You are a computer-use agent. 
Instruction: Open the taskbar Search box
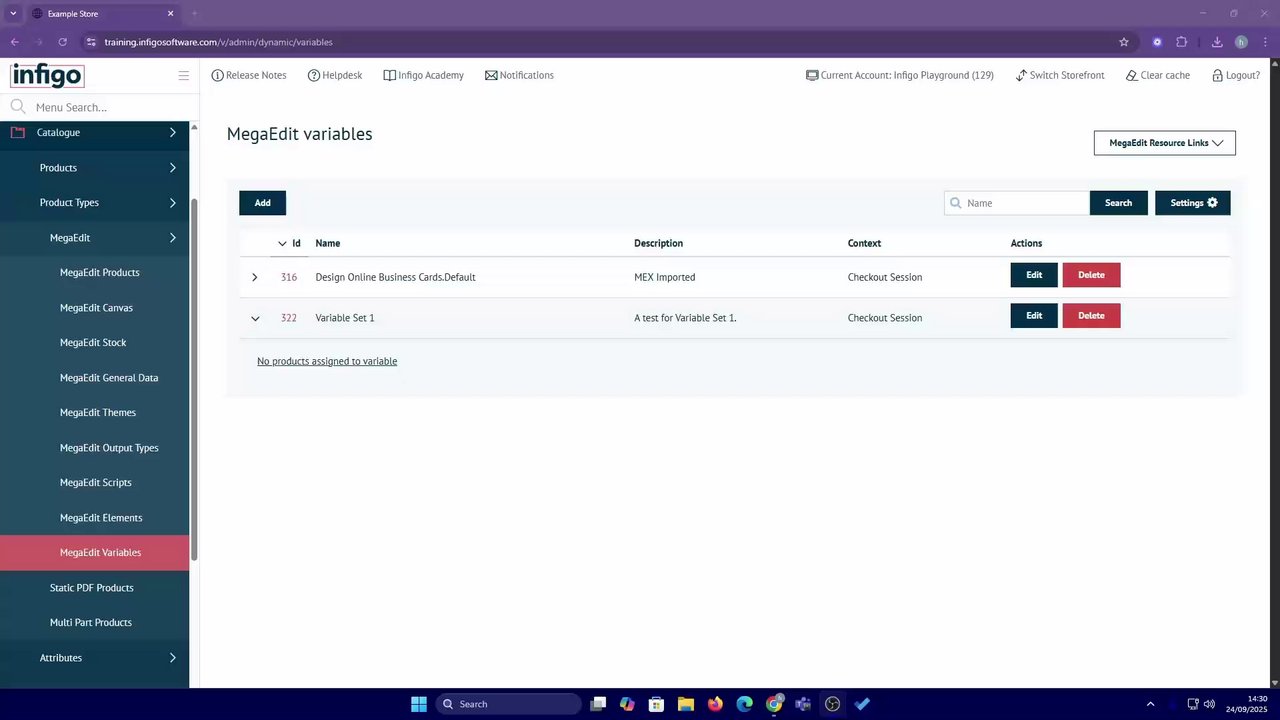pyautogui.click(x=508, y=704)
